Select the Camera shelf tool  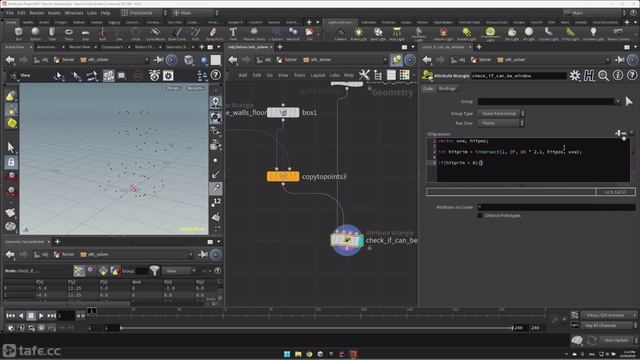340,34
